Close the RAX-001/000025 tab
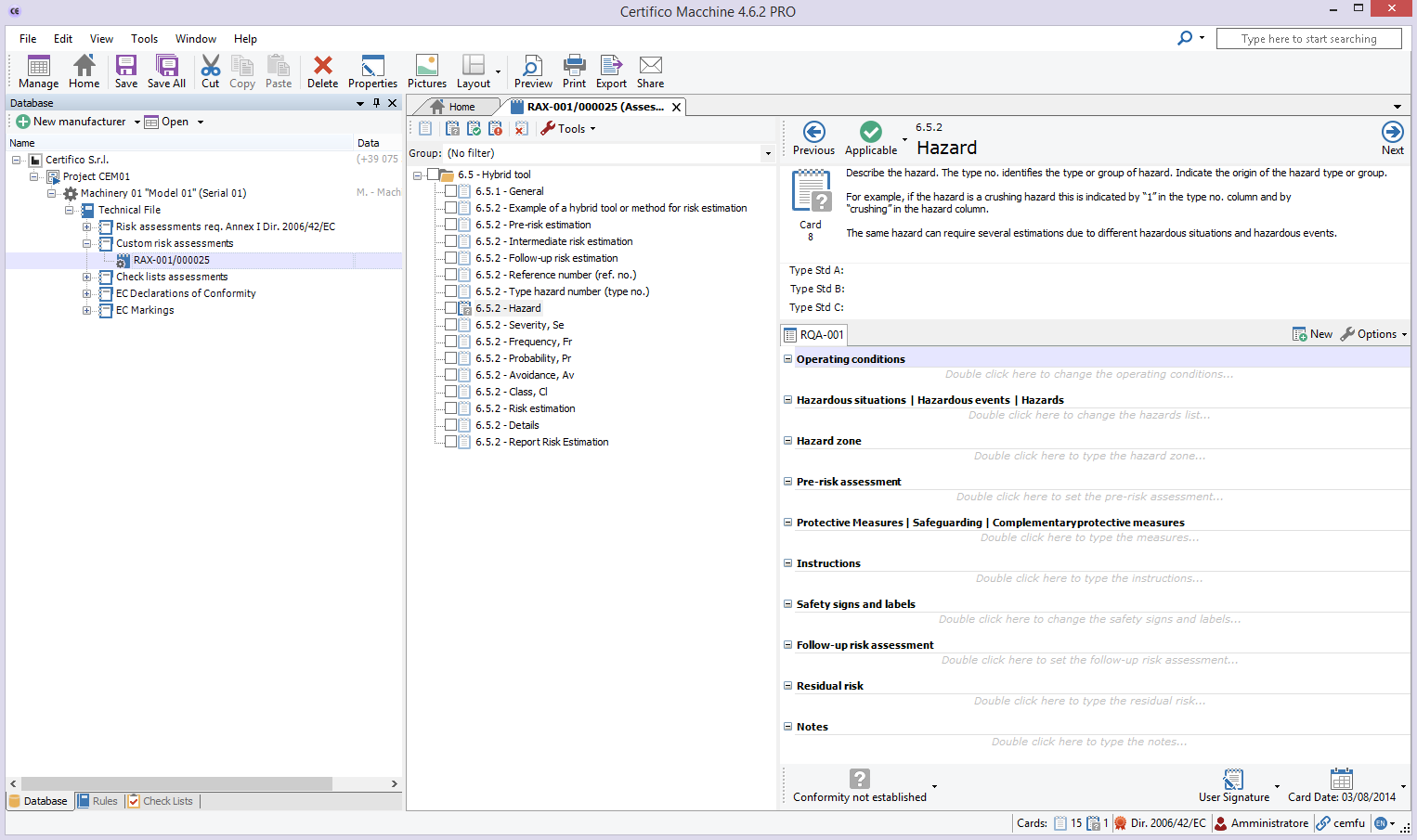The height and width of the screenshot is (840, 1417). pyautogui.click(x=677, y=107)
